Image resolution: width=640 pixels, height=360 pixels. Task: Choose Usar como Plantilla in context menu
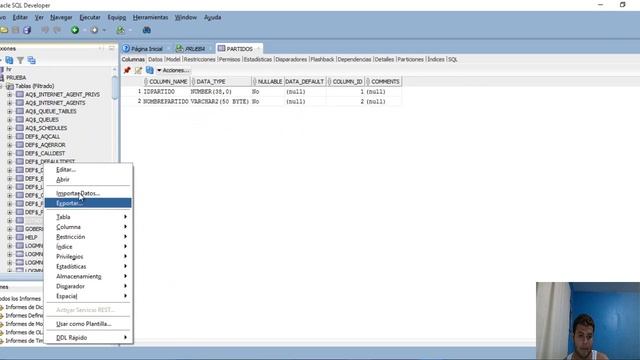click(88, 324)
